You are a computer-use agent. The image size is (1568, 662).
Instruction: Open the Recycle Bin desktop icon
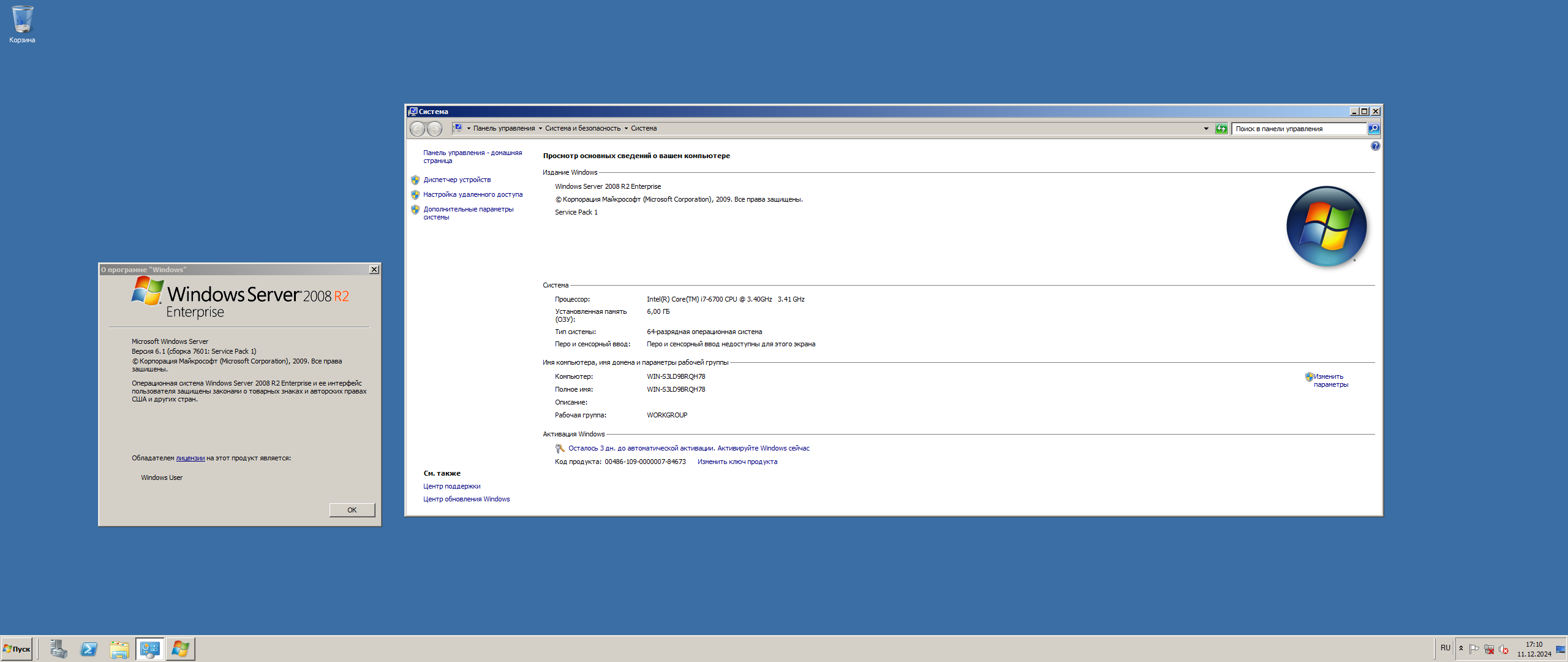point(22,25)
